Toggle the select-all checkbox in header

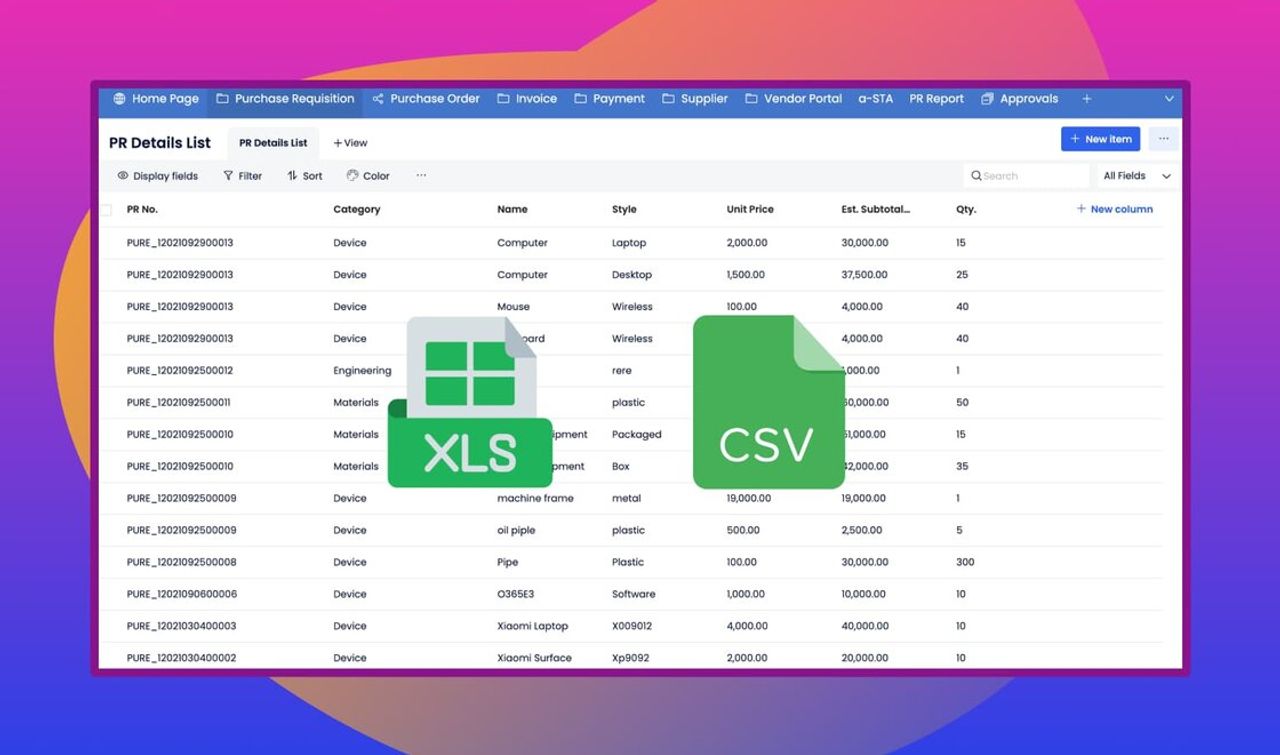[x=105, y=210]
